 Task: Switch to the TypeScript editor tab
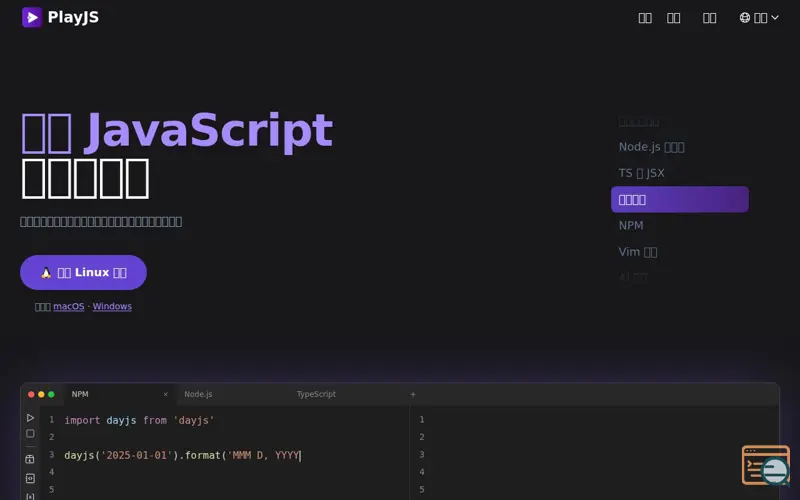click(x=316, y=394)
